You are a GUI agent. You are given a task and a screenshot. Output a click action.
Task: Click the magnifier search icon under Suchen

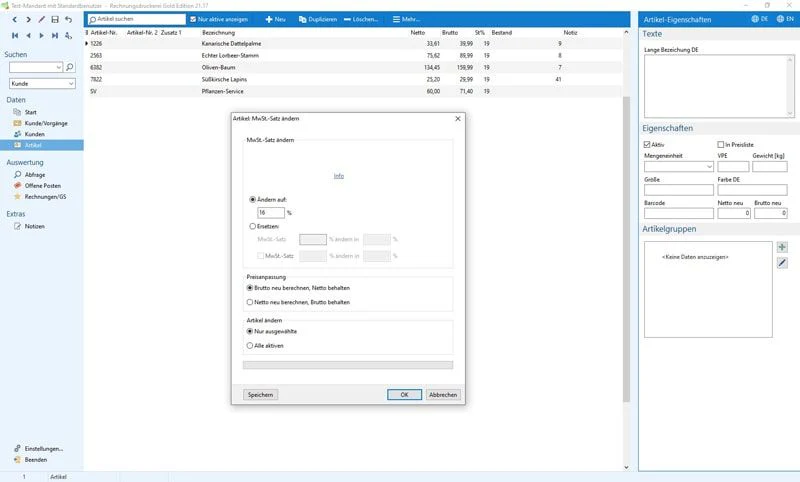(x=69, y=68)
